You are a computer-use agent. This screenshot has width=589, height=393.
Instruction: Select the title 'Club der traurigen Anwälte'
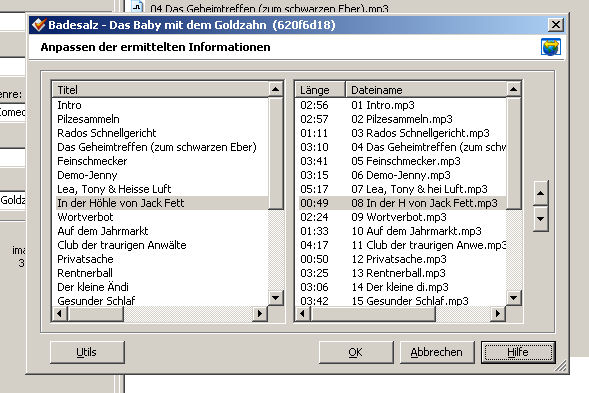[x=122, y=245]
